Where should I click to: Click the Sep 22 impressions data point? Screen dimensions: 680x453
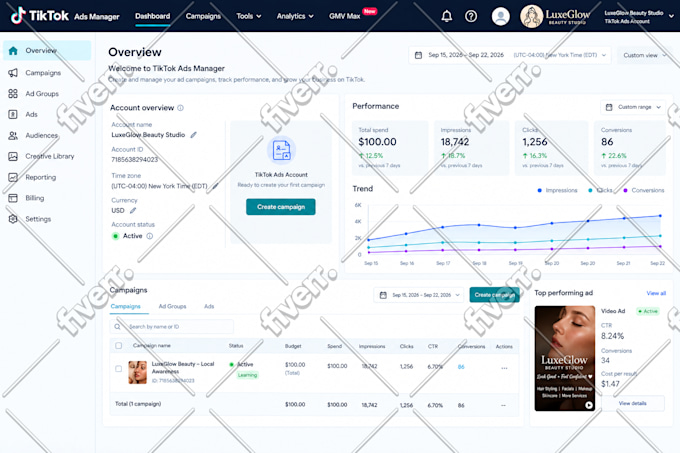tap(660, 215)
